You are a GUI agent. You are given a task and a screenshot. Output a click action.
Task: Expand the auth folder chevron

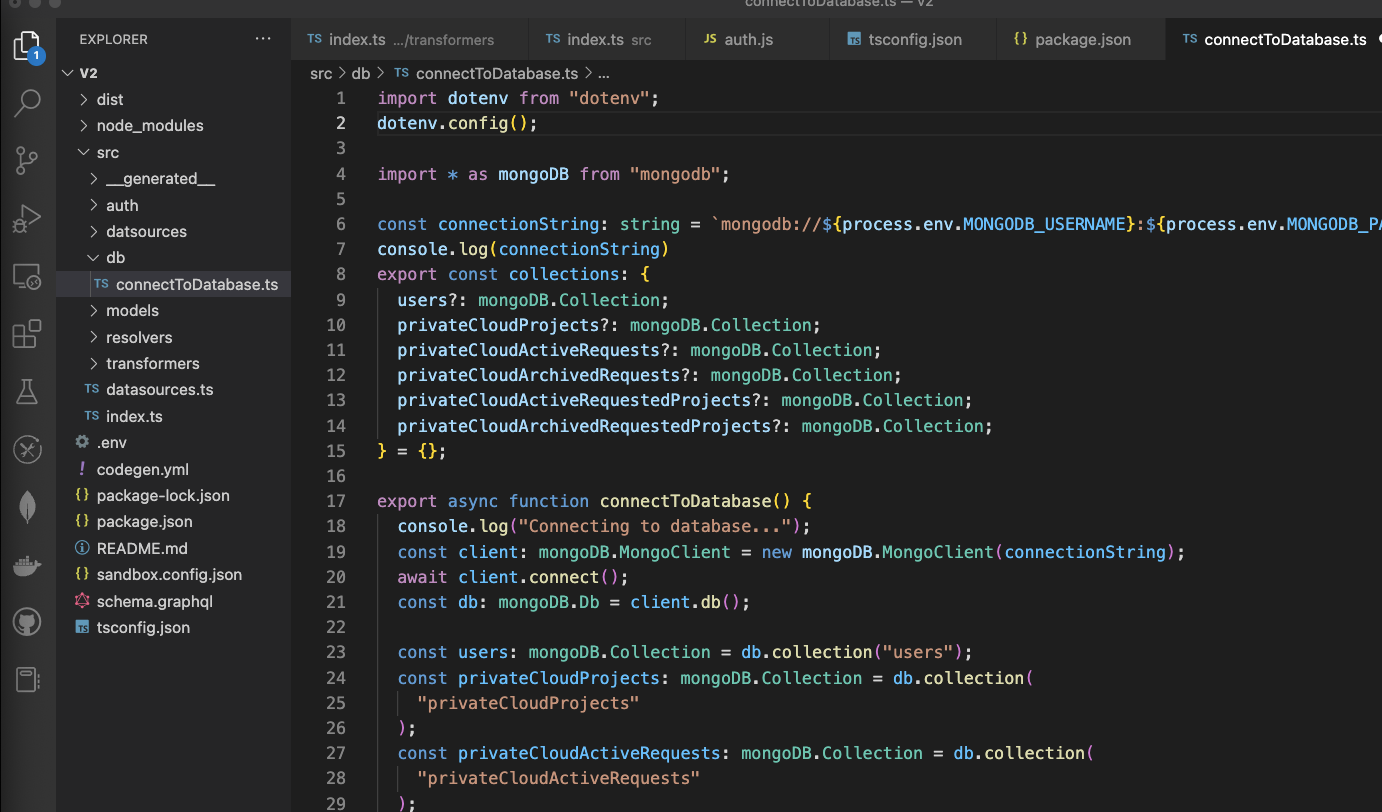point(94,205)
